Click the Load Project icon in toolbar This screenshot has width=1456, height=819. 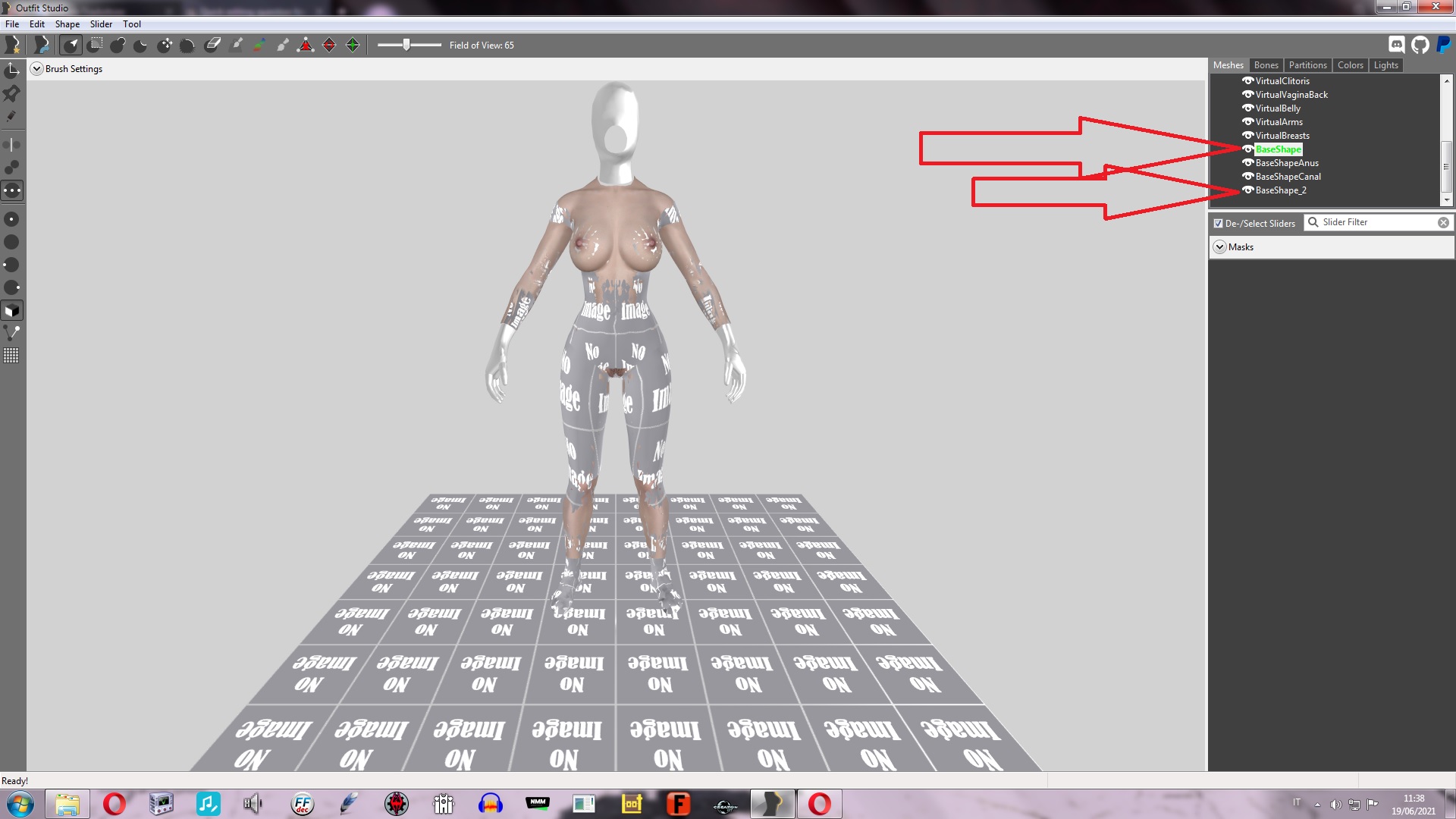[42, 45]
